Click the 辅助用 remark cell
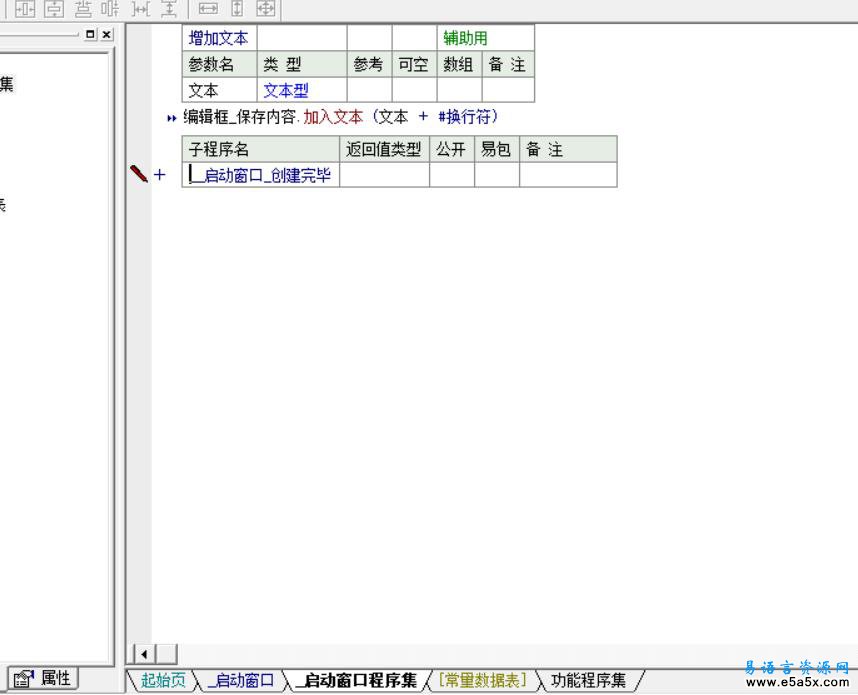858x695 pixels. tap(485, 38)
